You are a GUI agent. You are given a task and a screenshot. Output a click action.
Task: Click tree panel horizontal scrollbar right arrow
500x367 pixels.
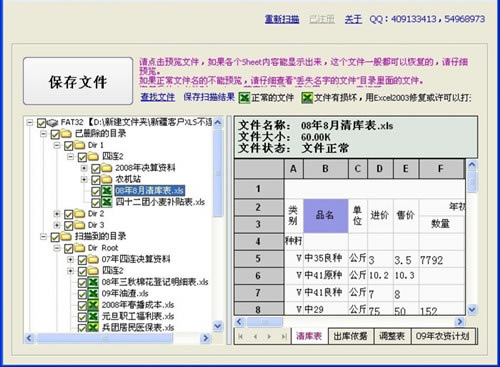pos(205,338)
